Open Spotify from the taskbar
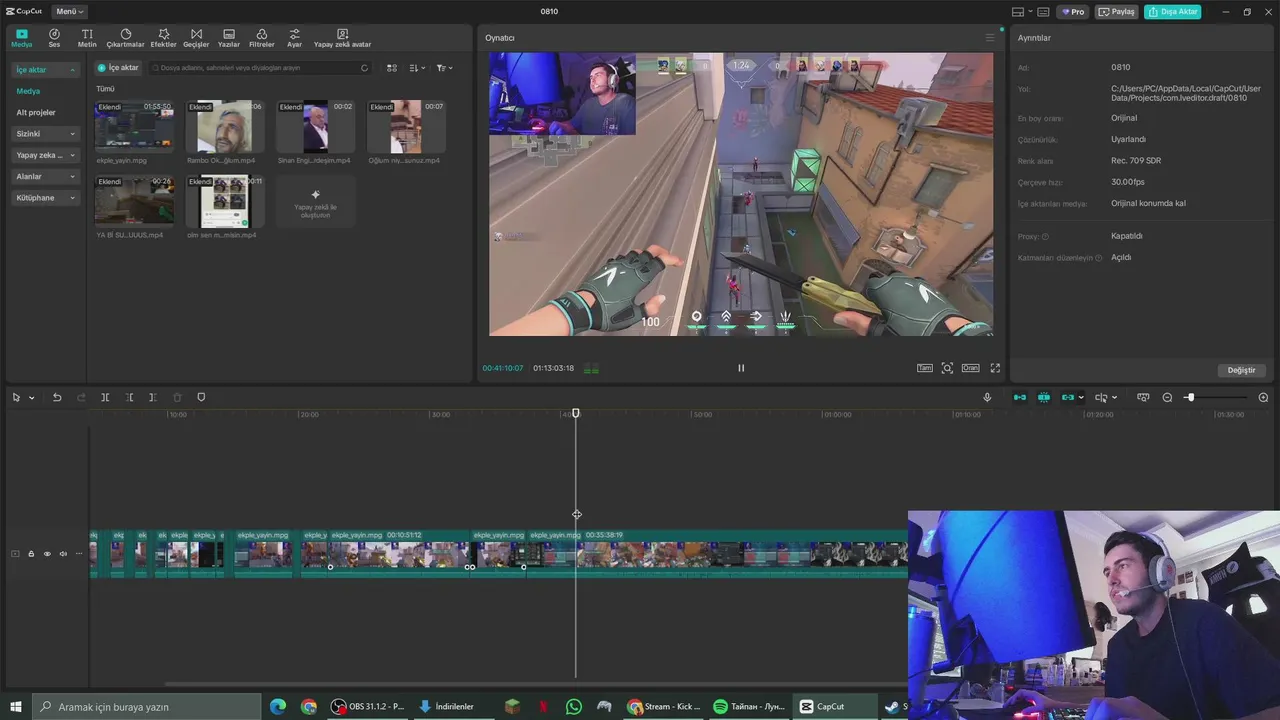This screenshot has height=720, width=1280. click(x=749, y=706)
